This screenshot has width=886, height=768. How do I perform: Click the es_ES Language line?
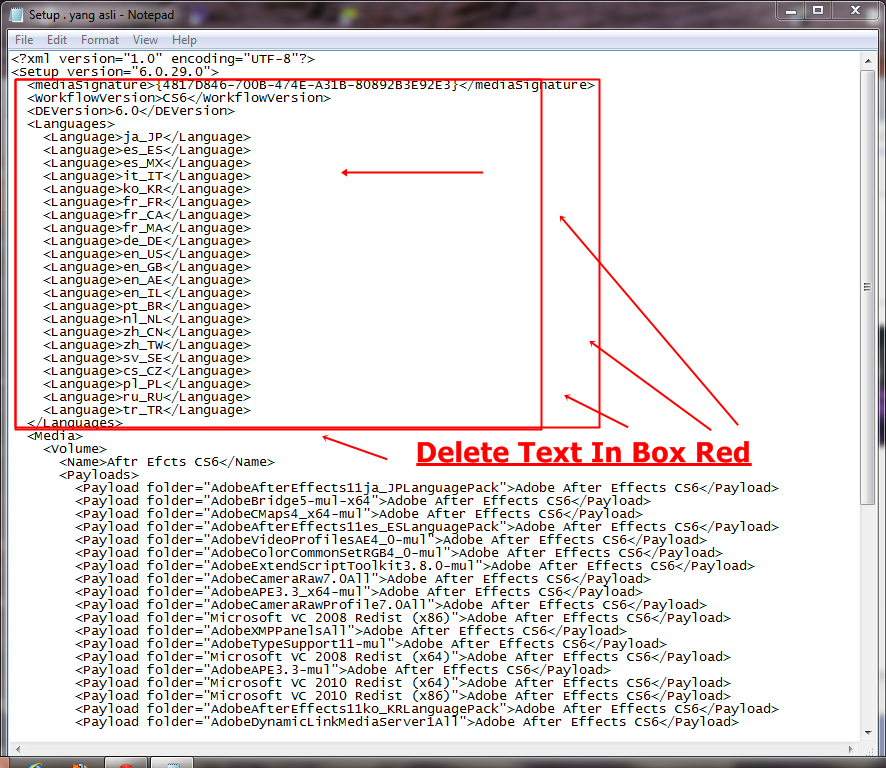coord(146,150)
